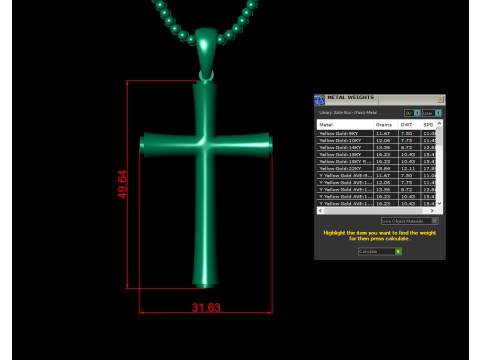Click the Metal Weights scale icon
Image resolution: width=480 pixels, height=360 pixels.
(319, 99)
